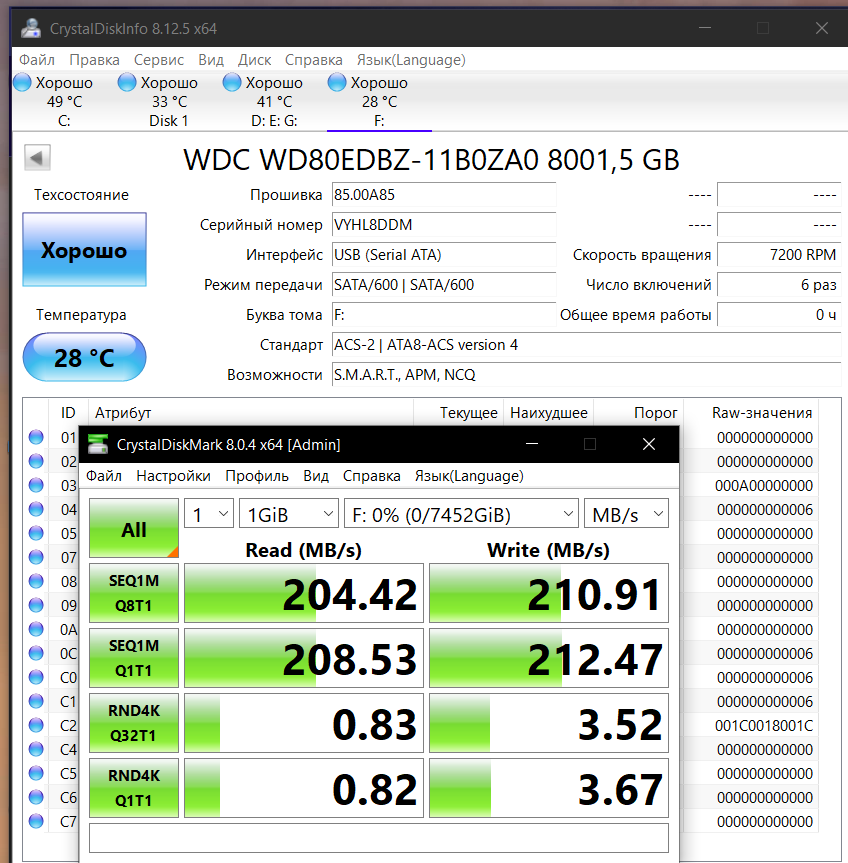Open the MB/s unit dropdown
Viewport: 848px width, 863px height.
(x=626, y=514)
